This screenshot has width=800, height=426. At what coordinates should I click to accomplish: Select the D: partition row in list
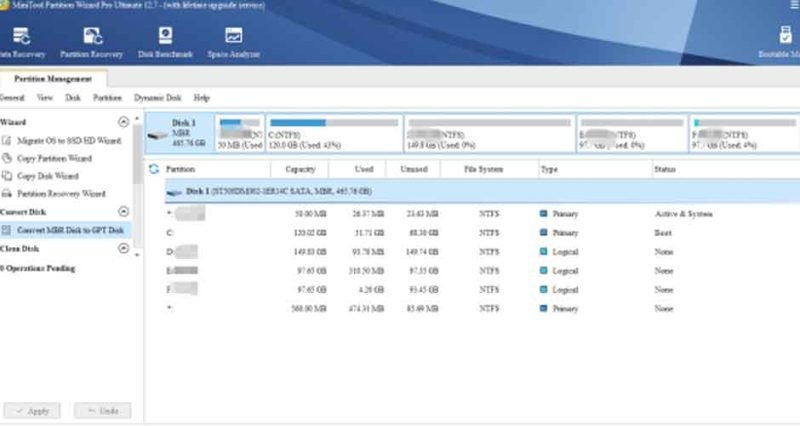click(x=482, y=252)
